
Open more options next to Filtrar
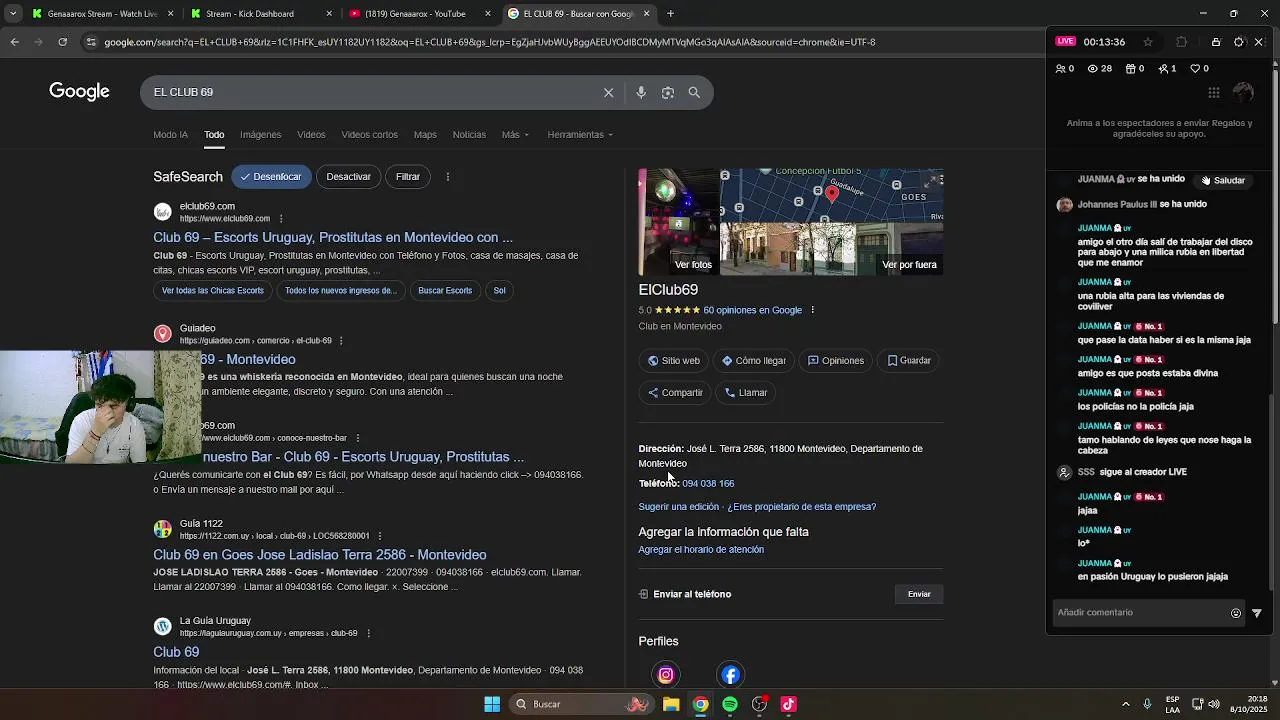pos(448,177)
